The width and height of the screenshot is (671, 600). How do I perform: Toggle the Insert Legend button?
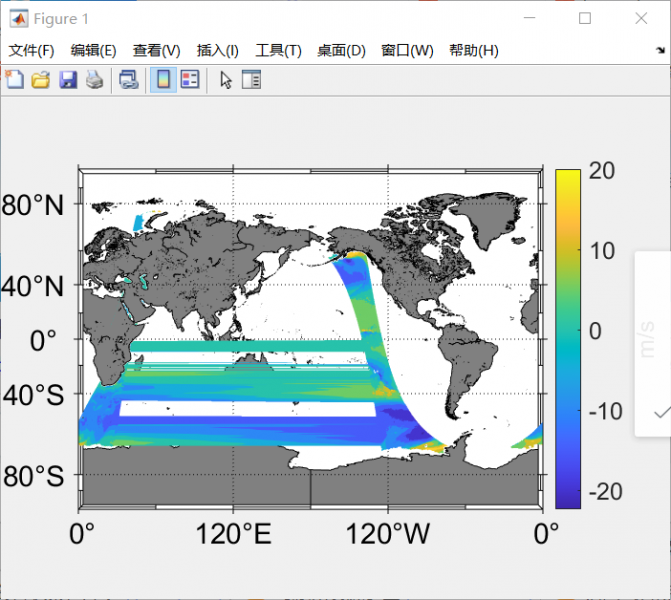189,80
